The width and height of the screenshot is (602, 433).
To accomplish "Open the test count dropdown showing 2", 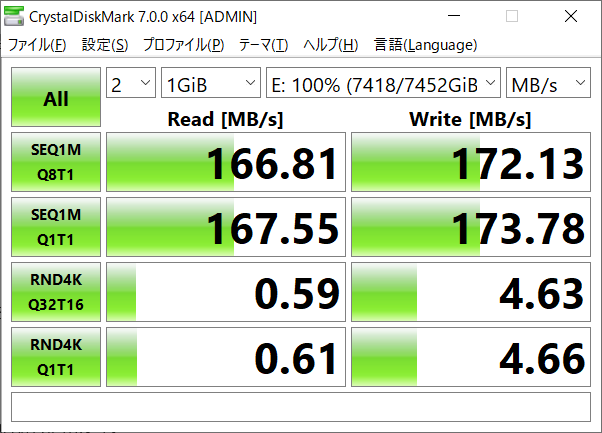I will click(131, 83).
